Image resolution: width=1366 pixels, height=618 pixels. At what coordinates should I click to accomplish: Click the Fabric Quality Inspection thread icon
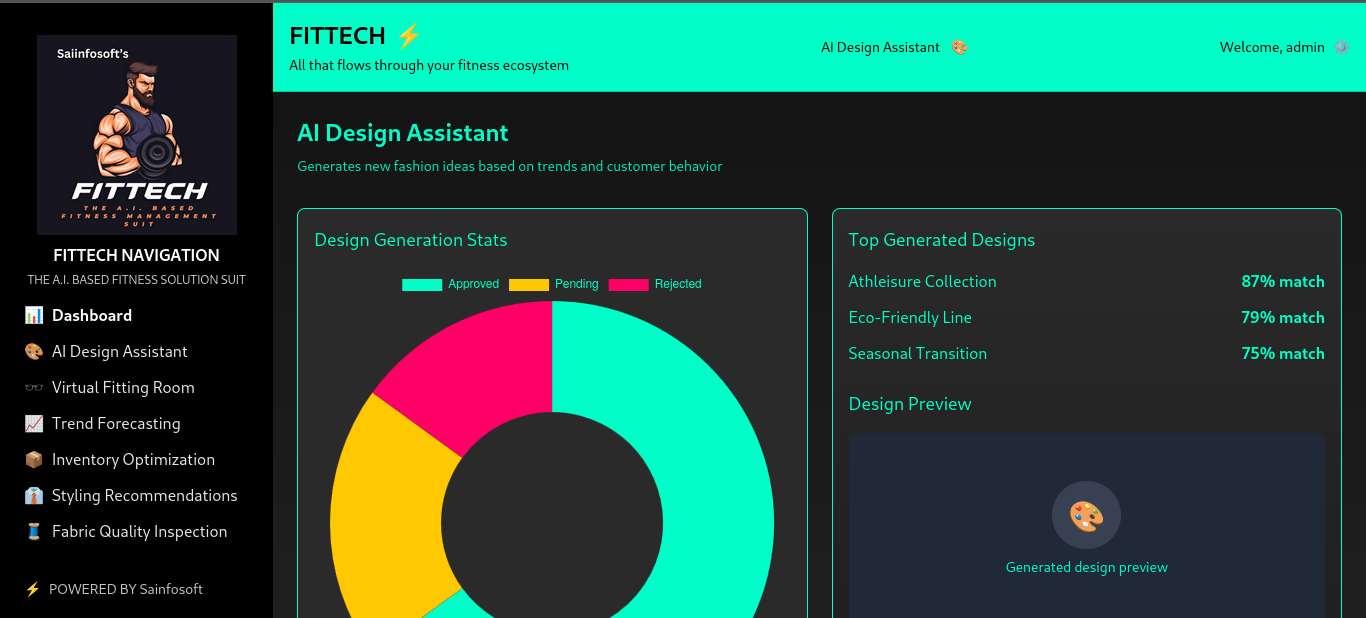(x=34, y=532)
